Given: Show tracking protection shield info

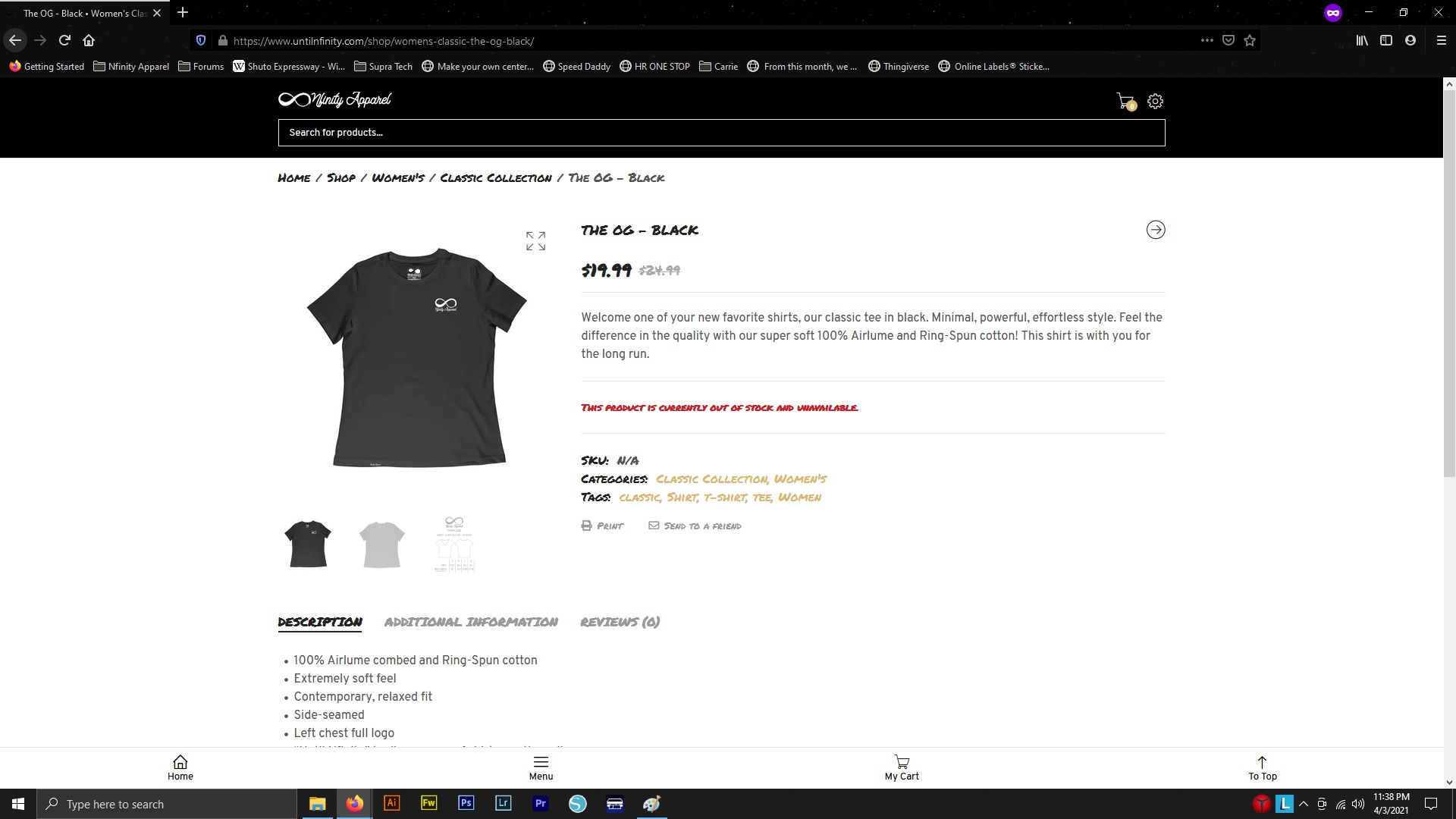Looking at the screenshot, I should click(x=201, y=40).
